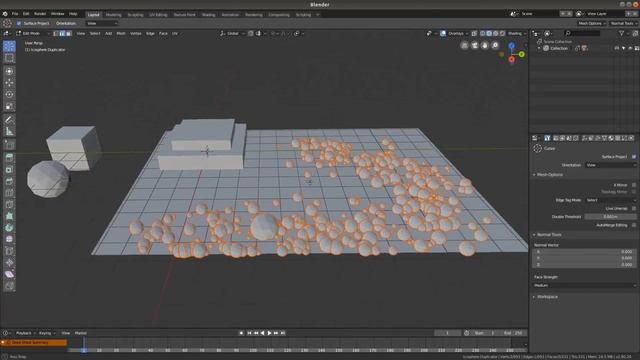Enable the AutoMerge Editing checkbox
The image size is (640, 360).
coord(634,225)
